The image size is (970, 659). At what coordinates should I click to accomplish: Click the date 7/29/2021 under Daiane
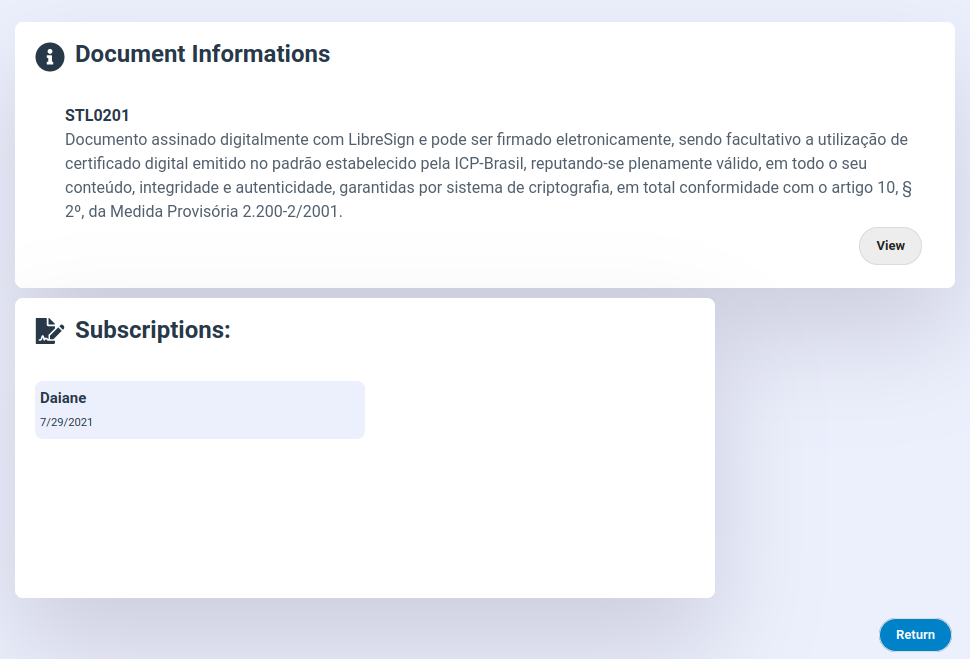coord(65,422)
